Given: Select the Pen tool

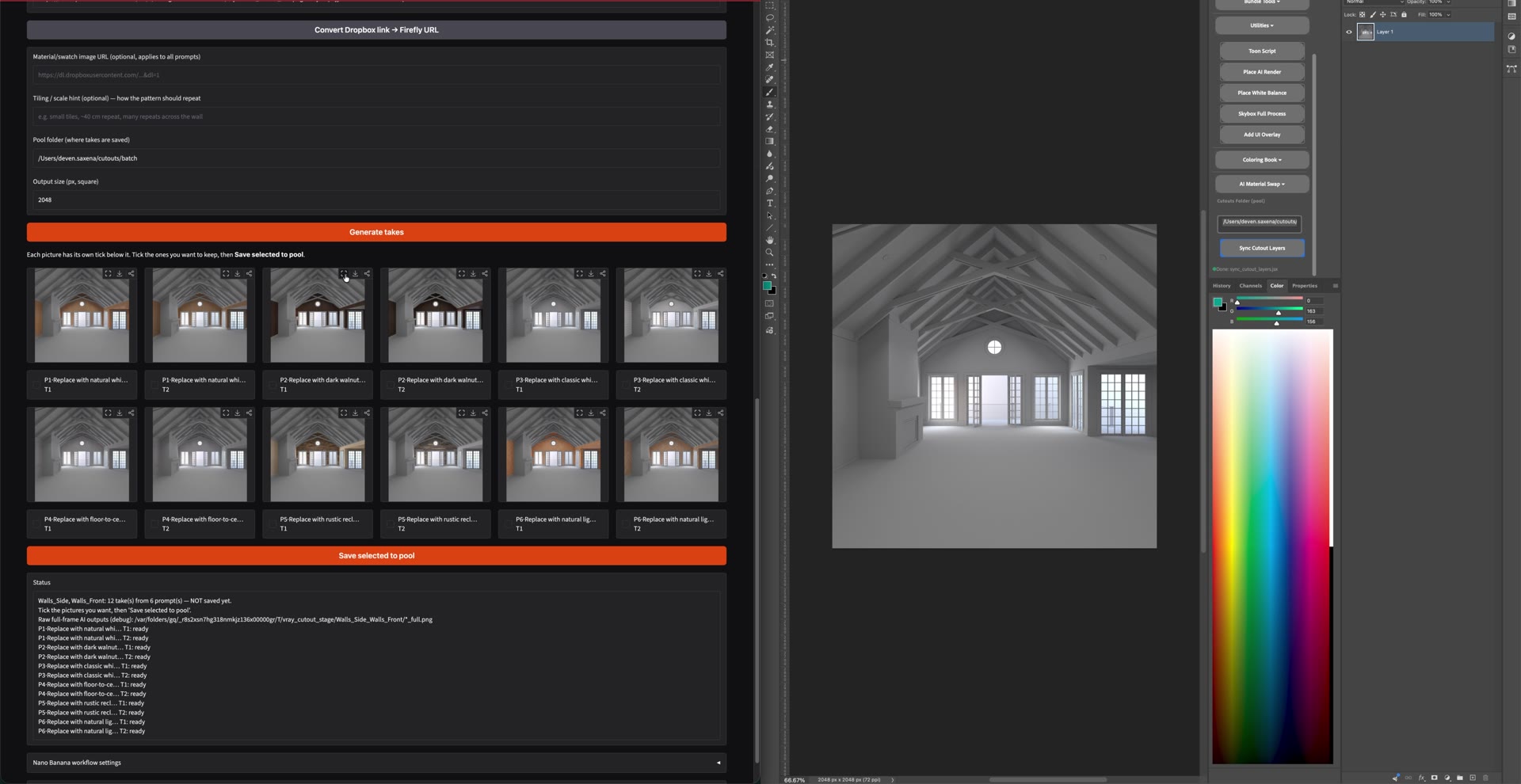Looking at the screenshot, I should click(x=769, y=191).
